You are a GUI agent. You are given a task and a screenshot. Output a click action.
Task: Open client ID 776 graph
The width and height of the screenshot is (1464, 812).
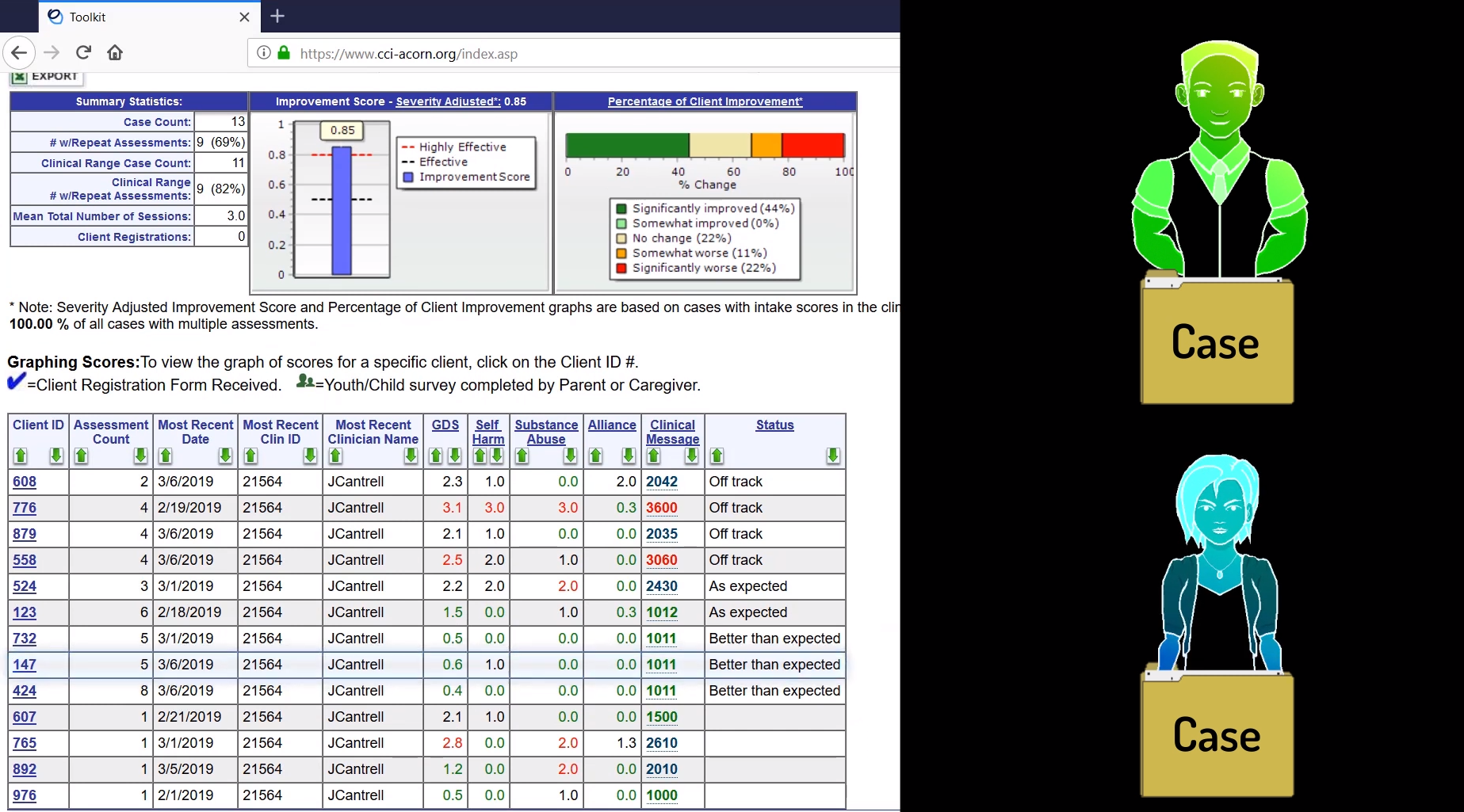pyautogui.click(x=25, y=508)
